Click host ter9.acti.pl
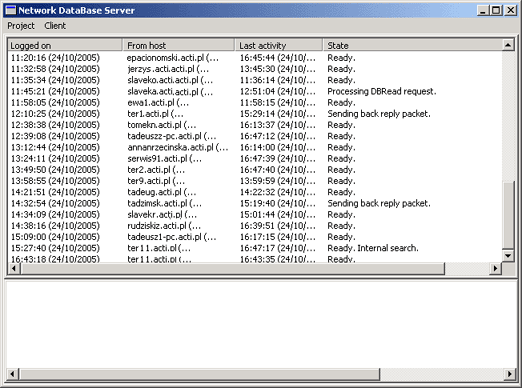This screenshot has width=522, height=388. (156, 181)
